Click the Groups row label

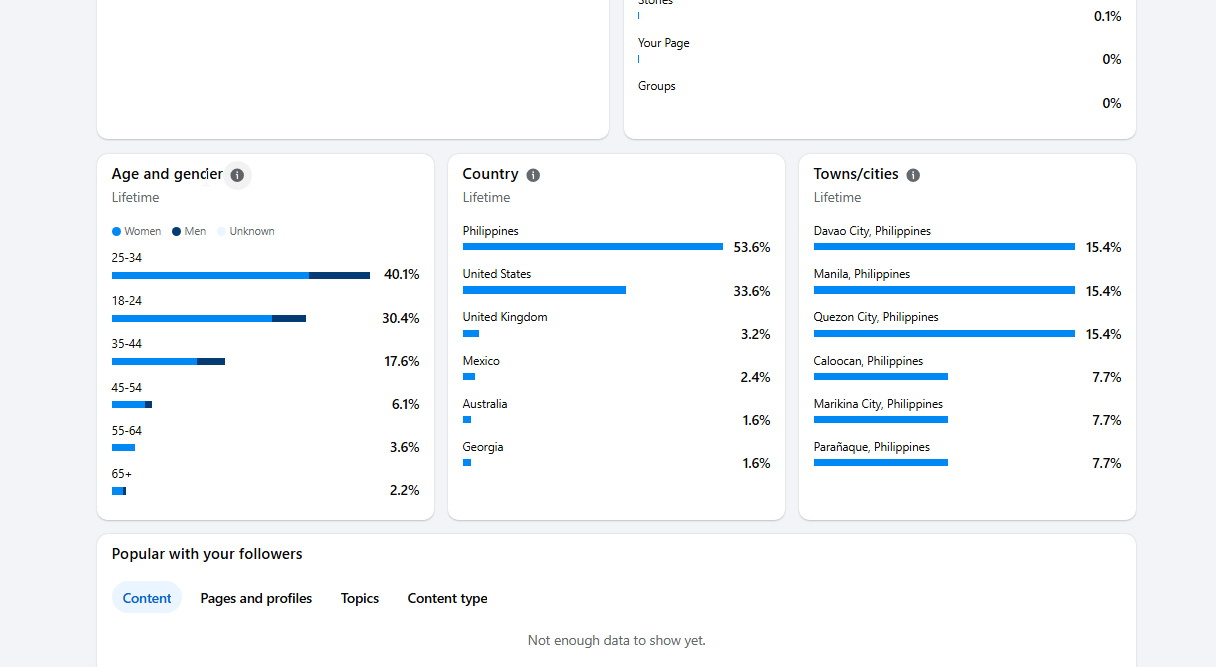tap(657, 86)
